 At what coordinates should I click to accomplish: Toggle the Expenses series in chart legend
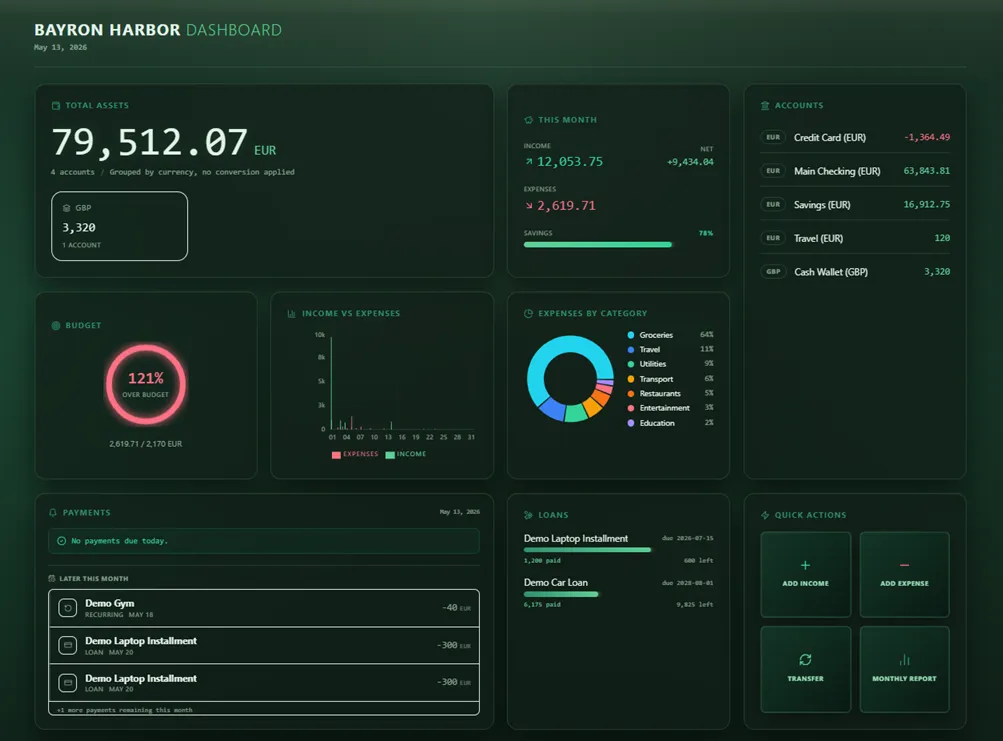[x=355, y=454]
